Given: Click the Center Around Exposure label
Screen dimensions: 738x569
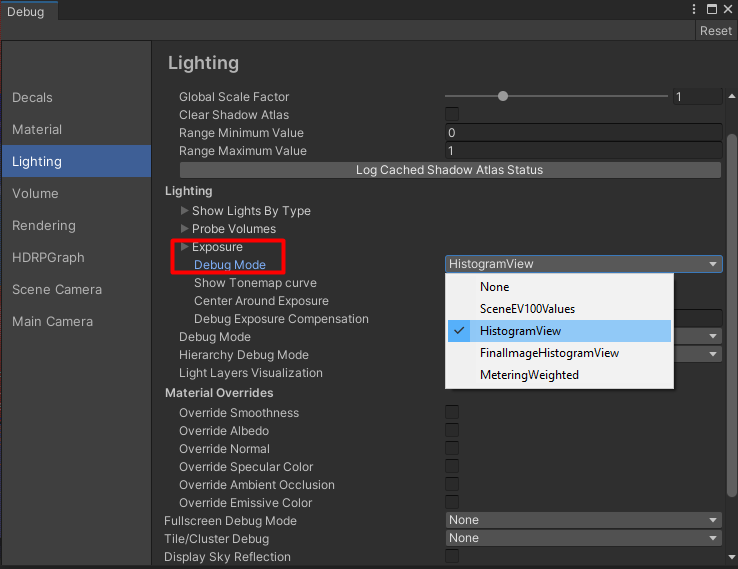Looking at the screenshot, I should (261, 301).
